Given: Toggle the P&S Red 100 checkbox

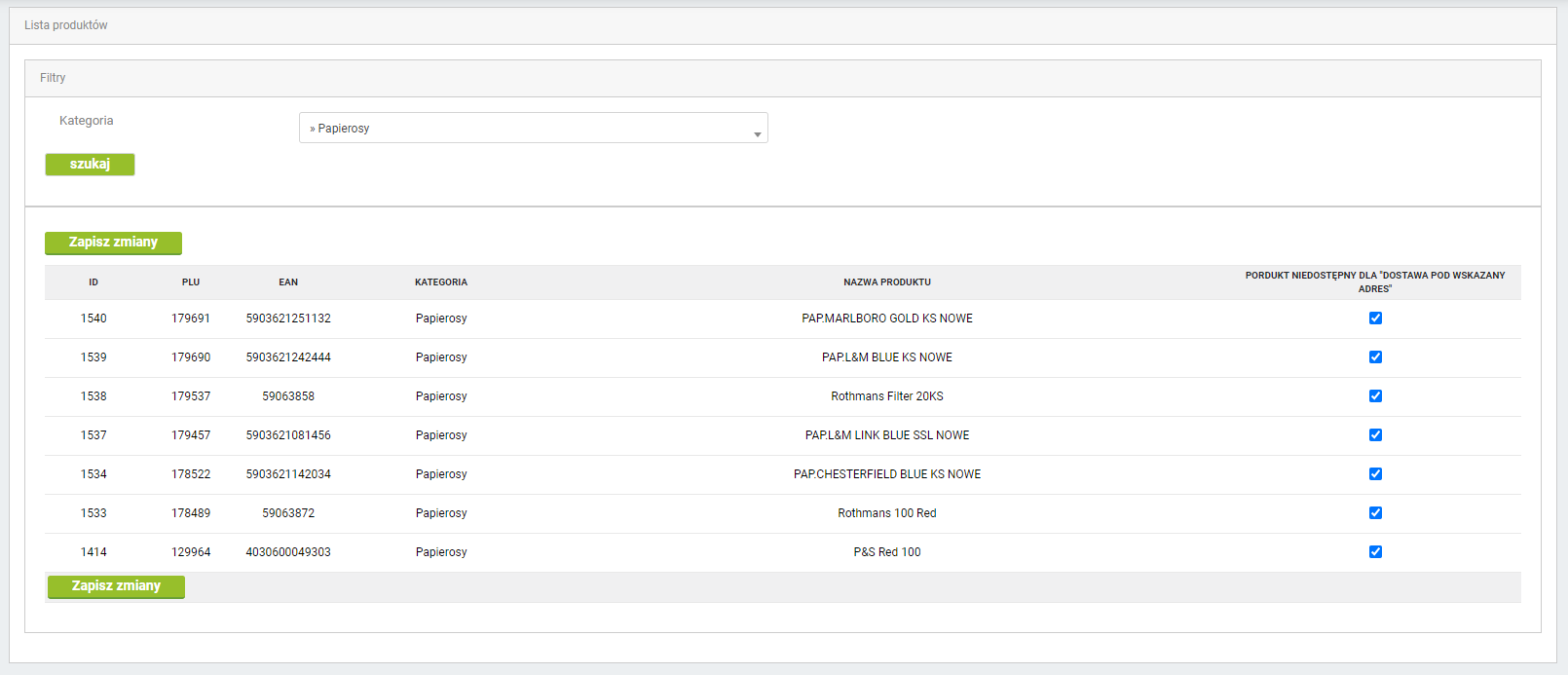Looking at the screenshot, I should pos(1375,552).
